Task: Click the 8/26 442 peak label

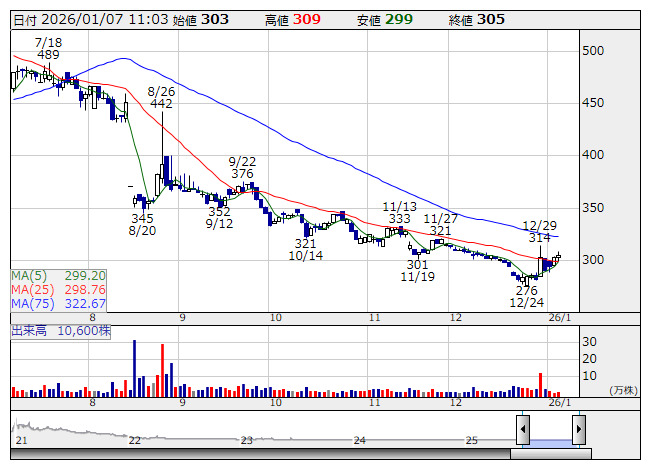Action: click(162, 97)
